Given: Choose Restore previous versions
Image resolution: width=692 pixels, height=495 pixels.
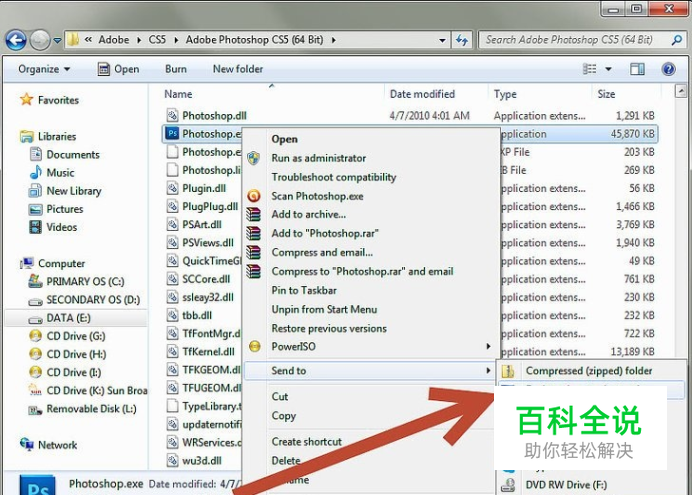Looking at the screenshot, I should tap(329, 329).
